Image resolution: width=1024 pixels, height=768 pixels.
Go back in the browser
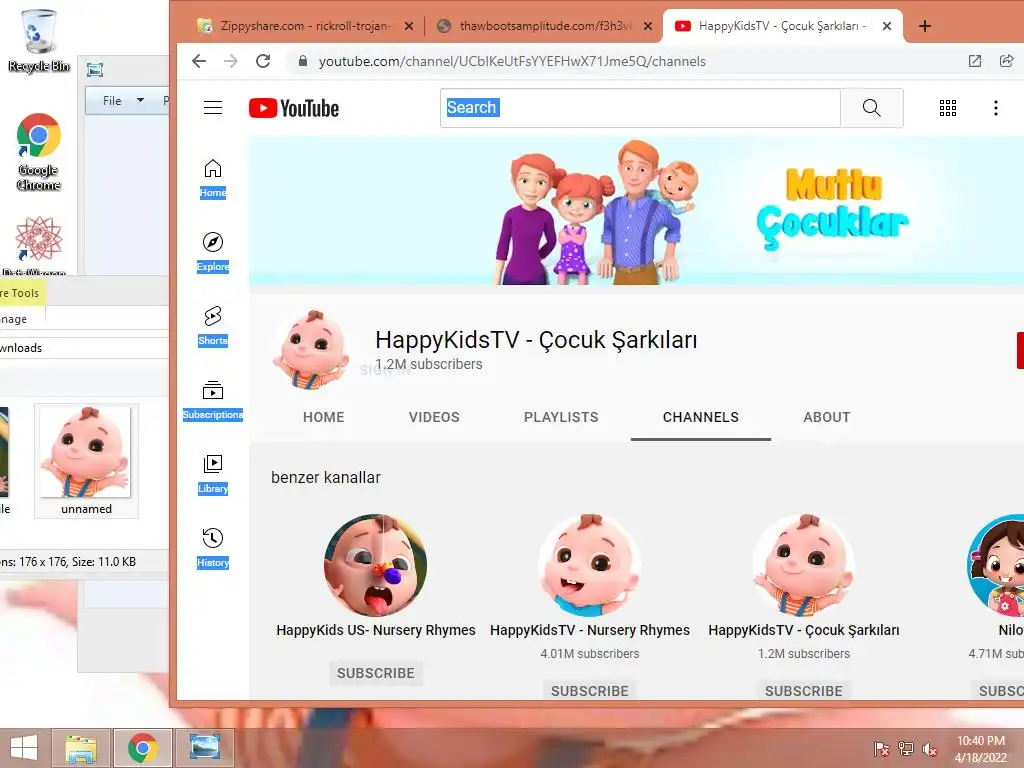[199, 61]
